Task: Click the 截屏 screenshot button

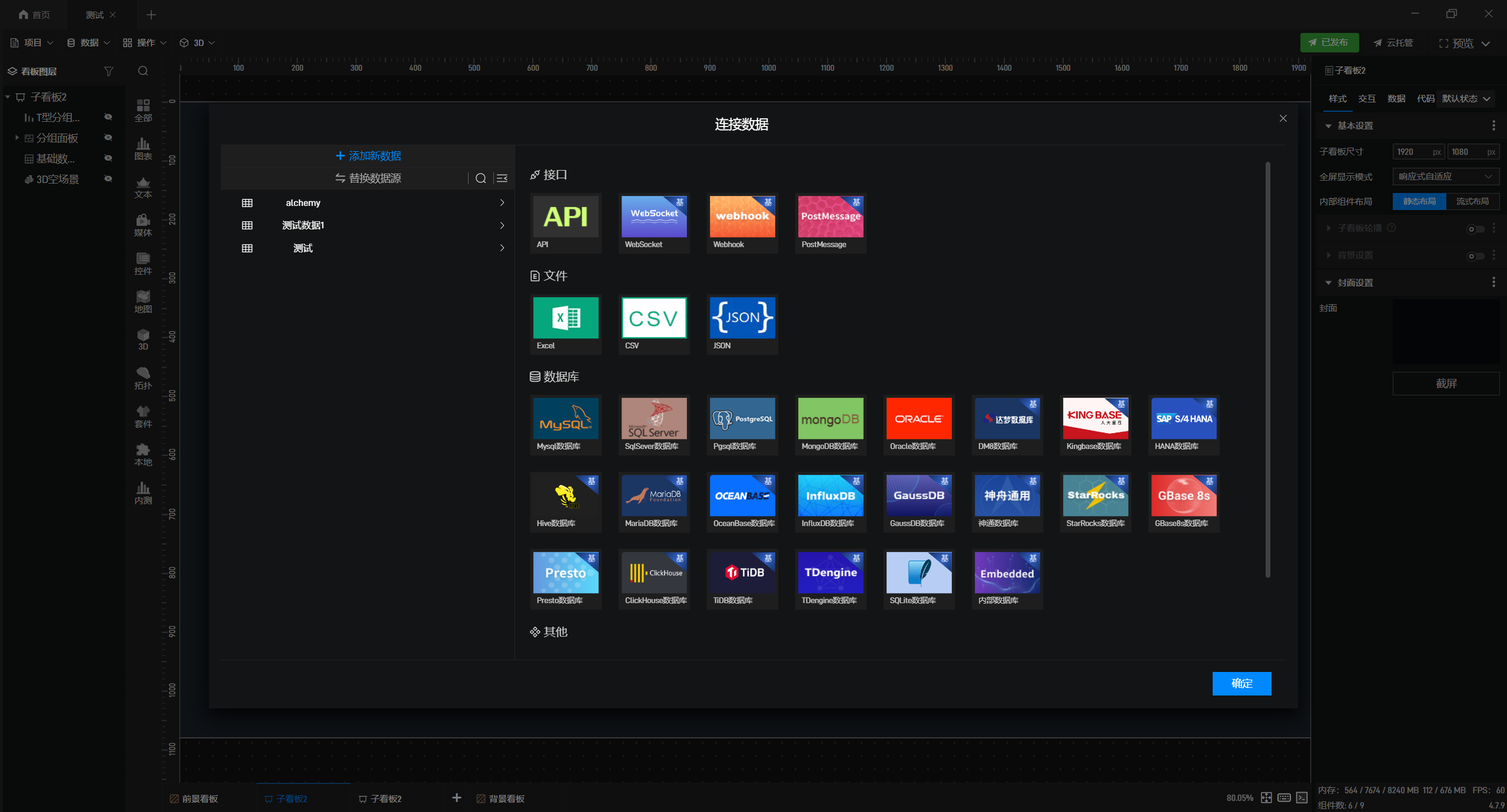Action: coord(1446,384)
